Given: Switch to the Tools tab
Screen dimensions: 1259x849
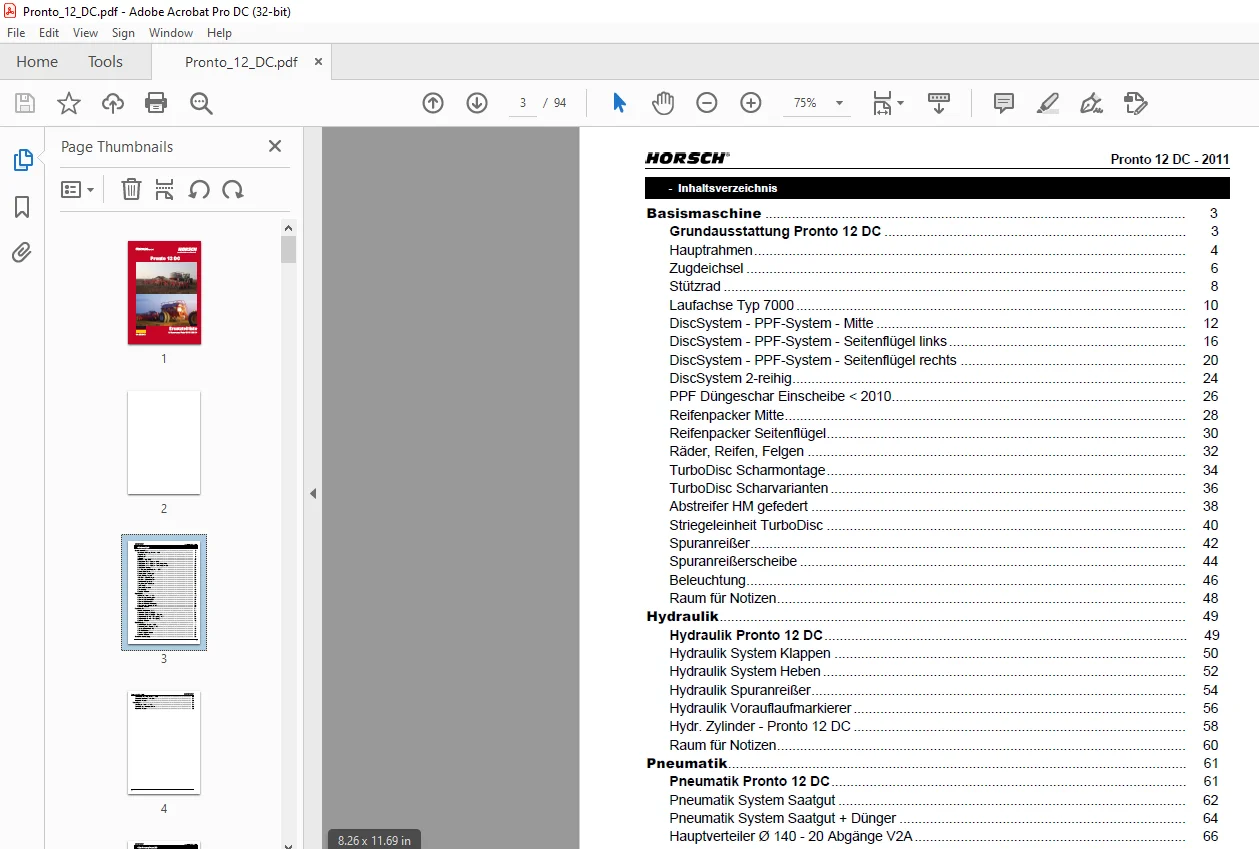Looking at the screenshot, I should [105, 62].
